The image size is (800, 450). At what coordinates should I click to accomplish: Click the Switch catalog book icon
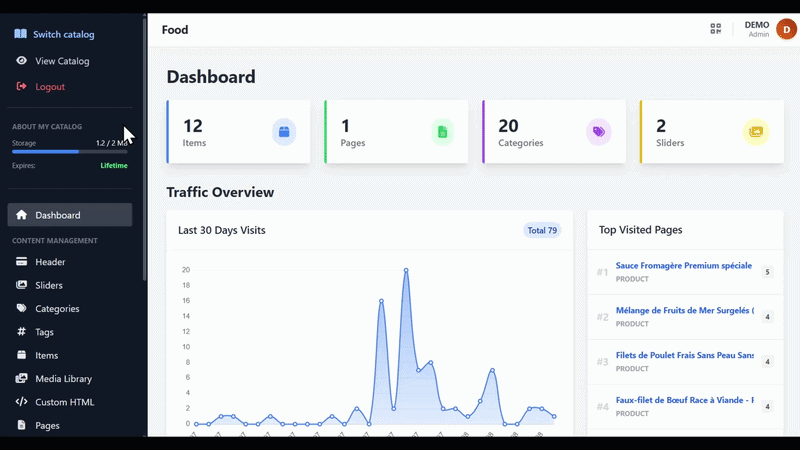[x=20, y=34]
